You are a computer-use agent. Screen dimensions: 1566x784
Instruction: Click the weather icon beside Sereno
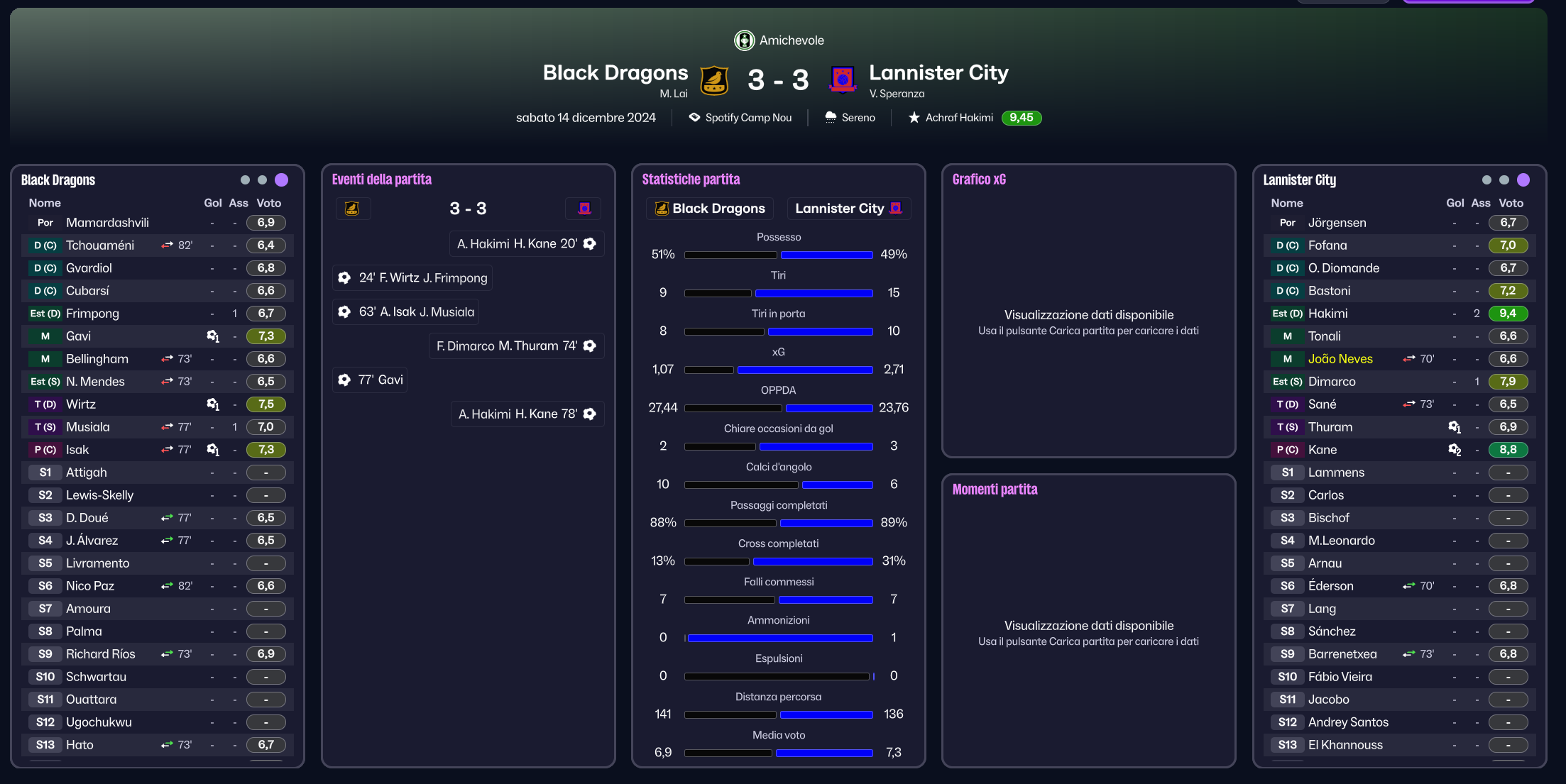coord(831,118)
